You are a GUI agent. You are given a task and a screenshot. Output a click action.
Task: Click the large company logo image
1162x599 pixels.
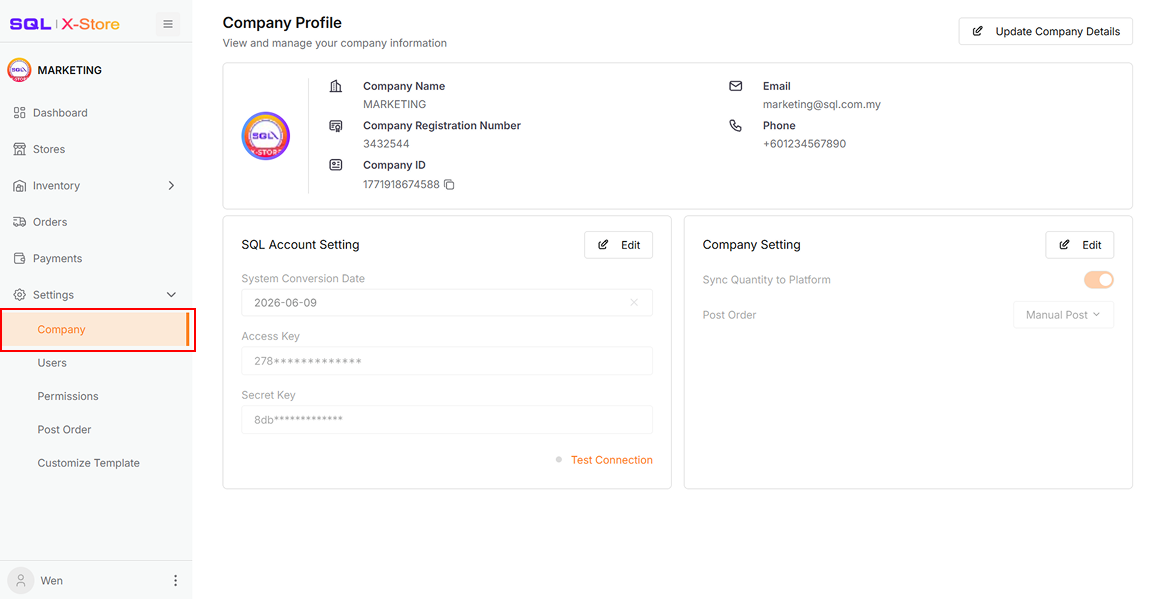point(265,136)
